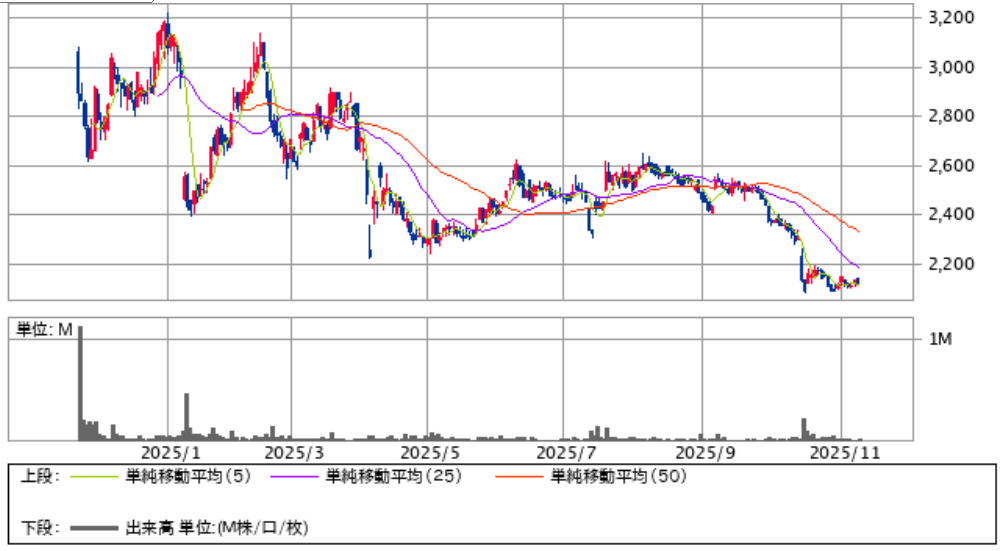Click the green 5-day moving average legend line

click(93, 477)
